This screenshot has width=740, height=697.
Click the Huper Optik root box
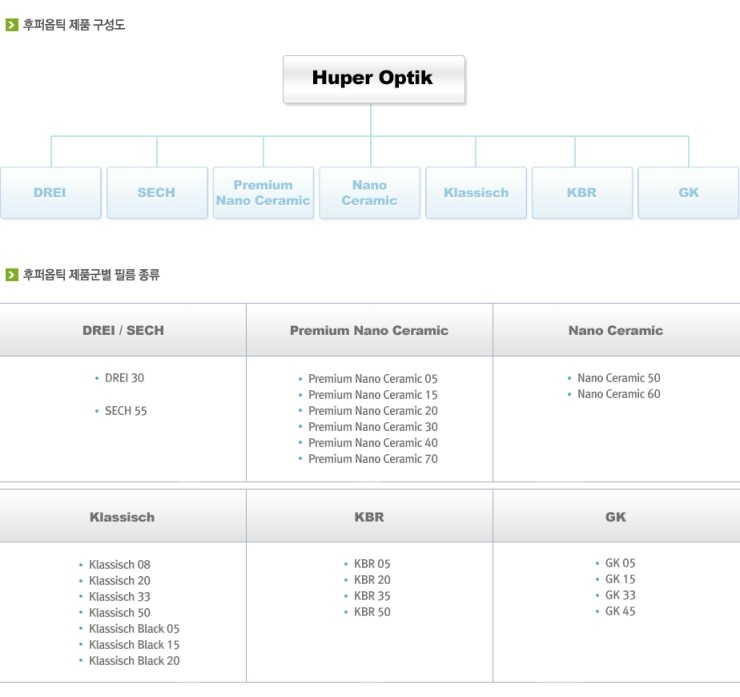click(x=374, y=79)
